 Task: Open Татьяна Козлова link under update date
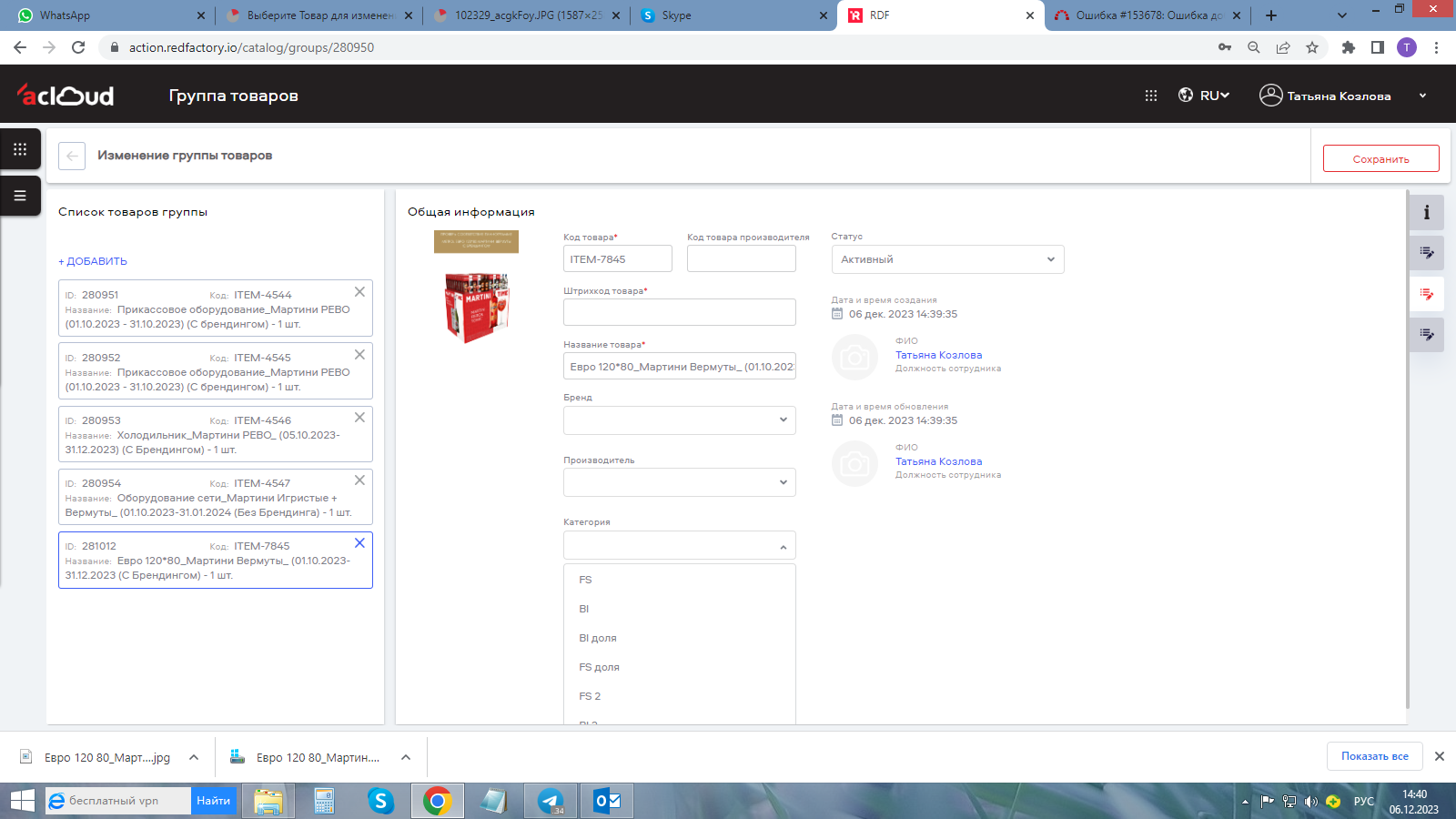tap(938, 461)
